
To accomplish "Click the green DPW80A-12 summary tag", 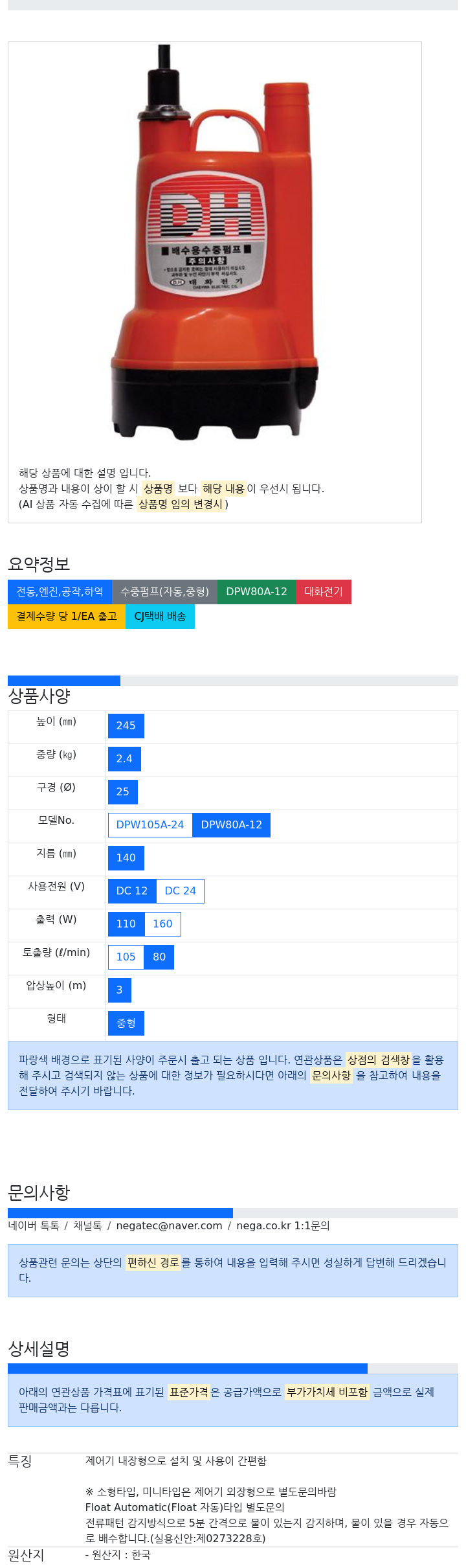I will tap(256, 592).
